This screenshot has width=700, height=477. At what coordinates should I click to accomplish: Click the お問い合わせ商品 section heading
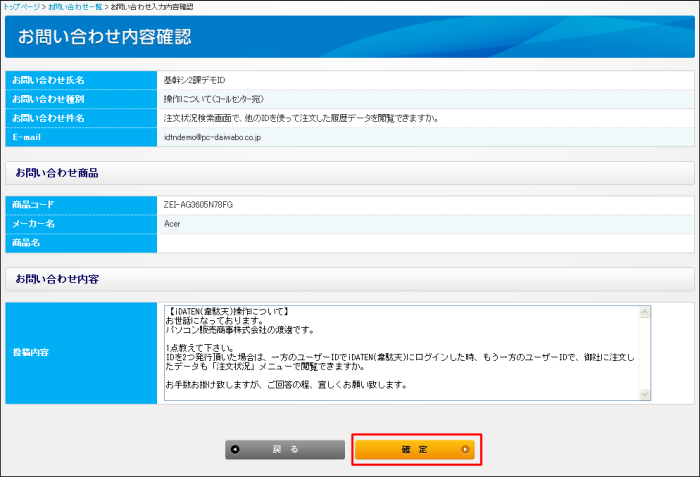(56, 173)
